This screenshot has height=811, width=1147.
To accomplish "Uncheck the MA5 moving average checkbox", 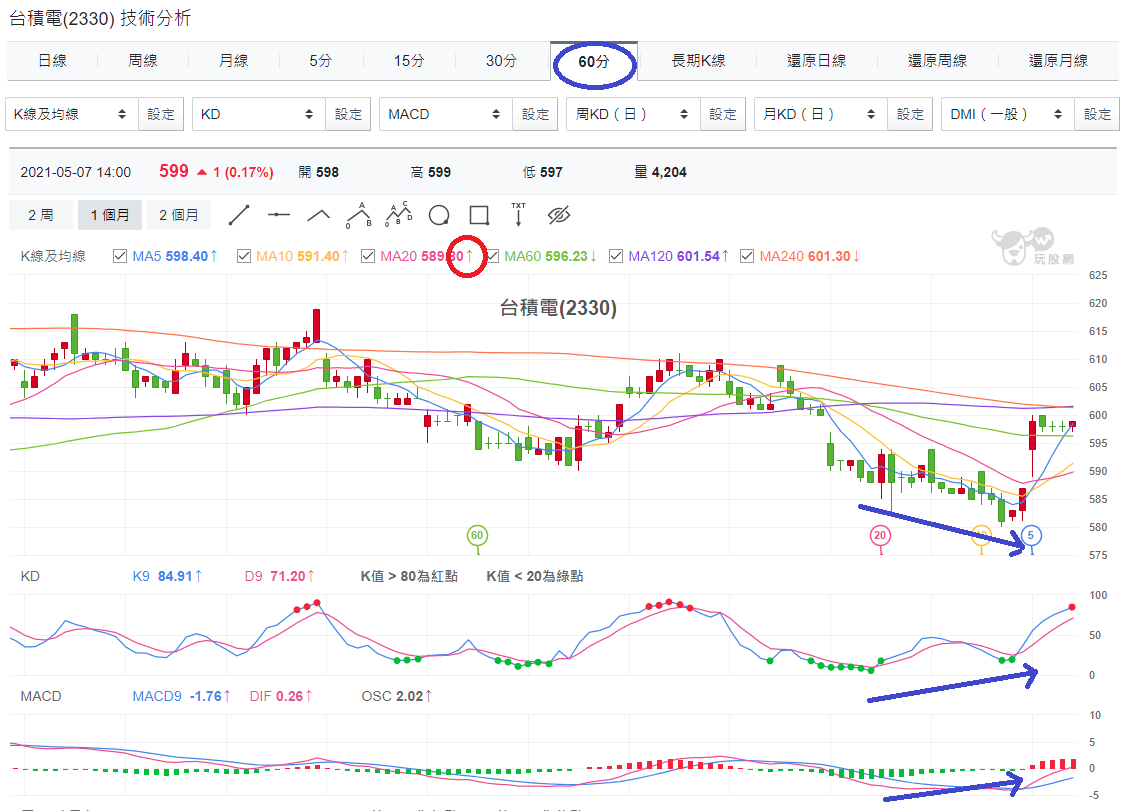I will (120, 256).
